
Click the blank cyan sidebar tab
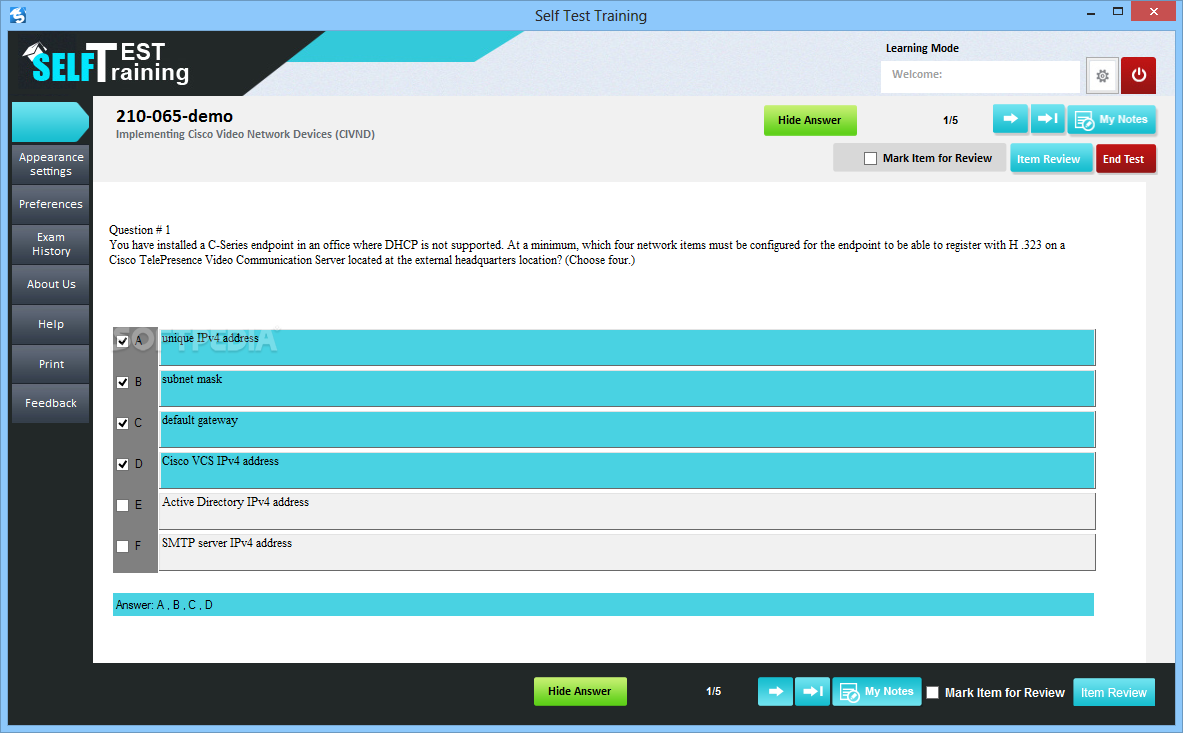point(50,121)
